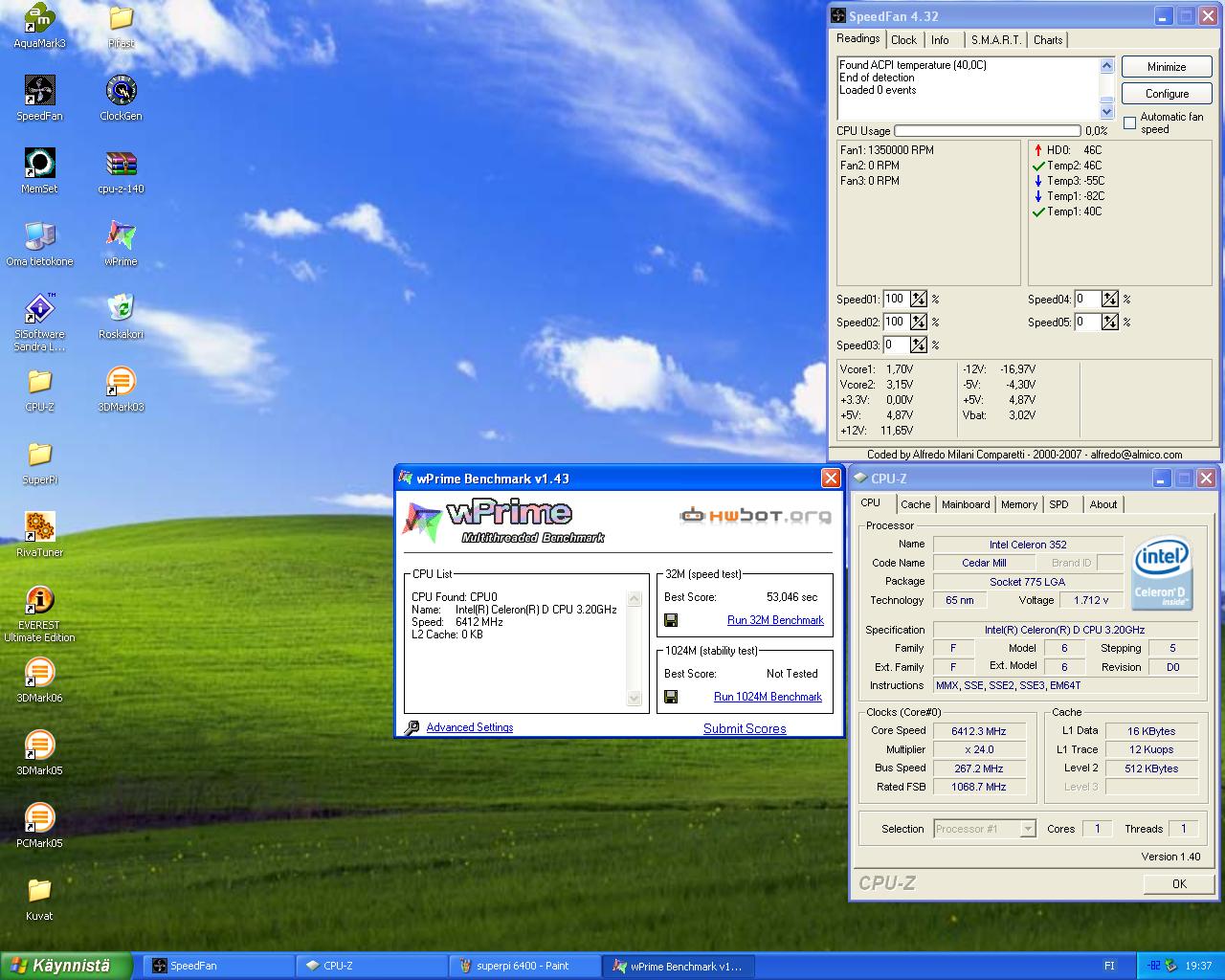This screenshot has height=980, width=1225.
Task: Open the S.M.A.R.T. tab in SpeedFan
Action: point(995,40)
